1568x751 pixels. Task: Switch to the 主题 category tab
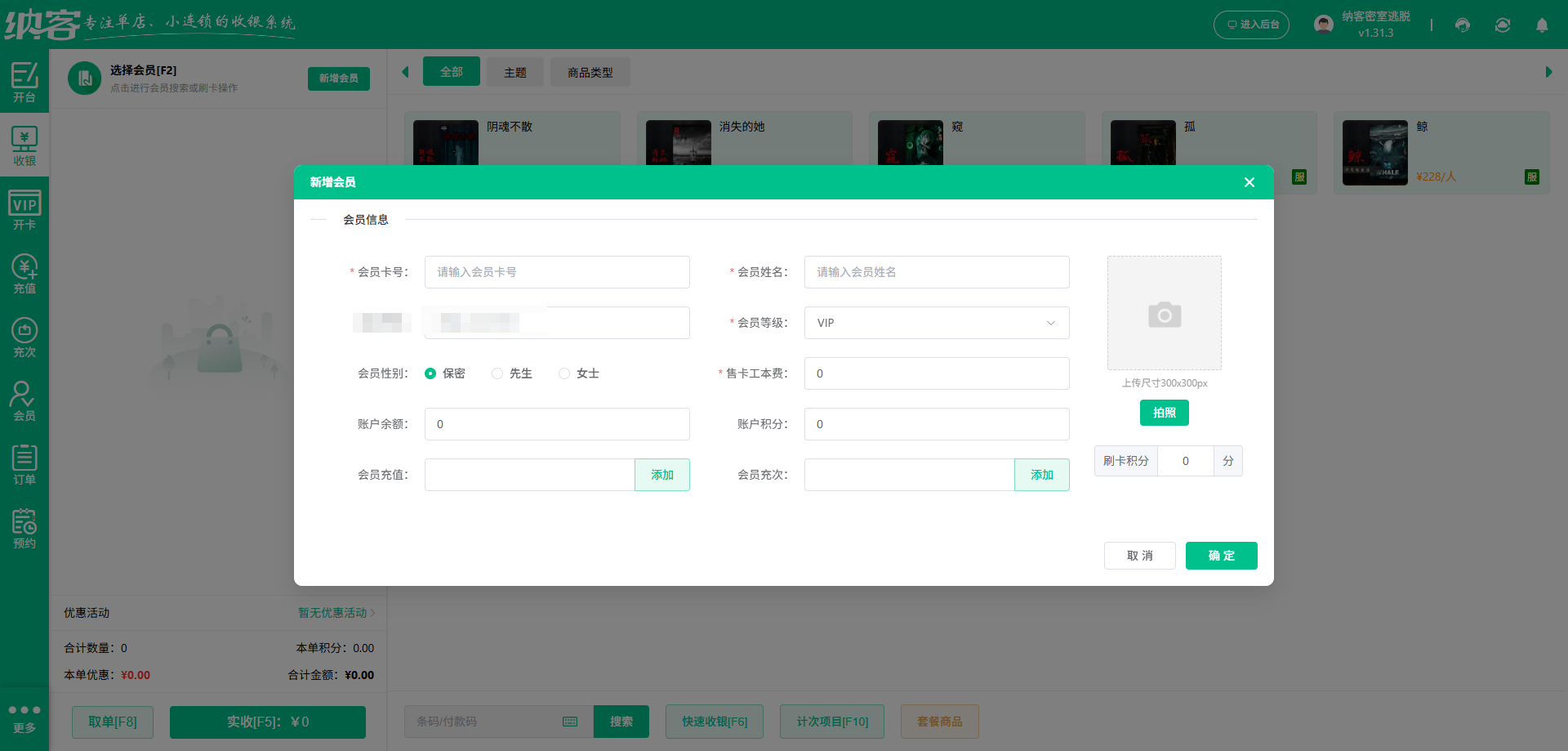(x=514, y=72)
